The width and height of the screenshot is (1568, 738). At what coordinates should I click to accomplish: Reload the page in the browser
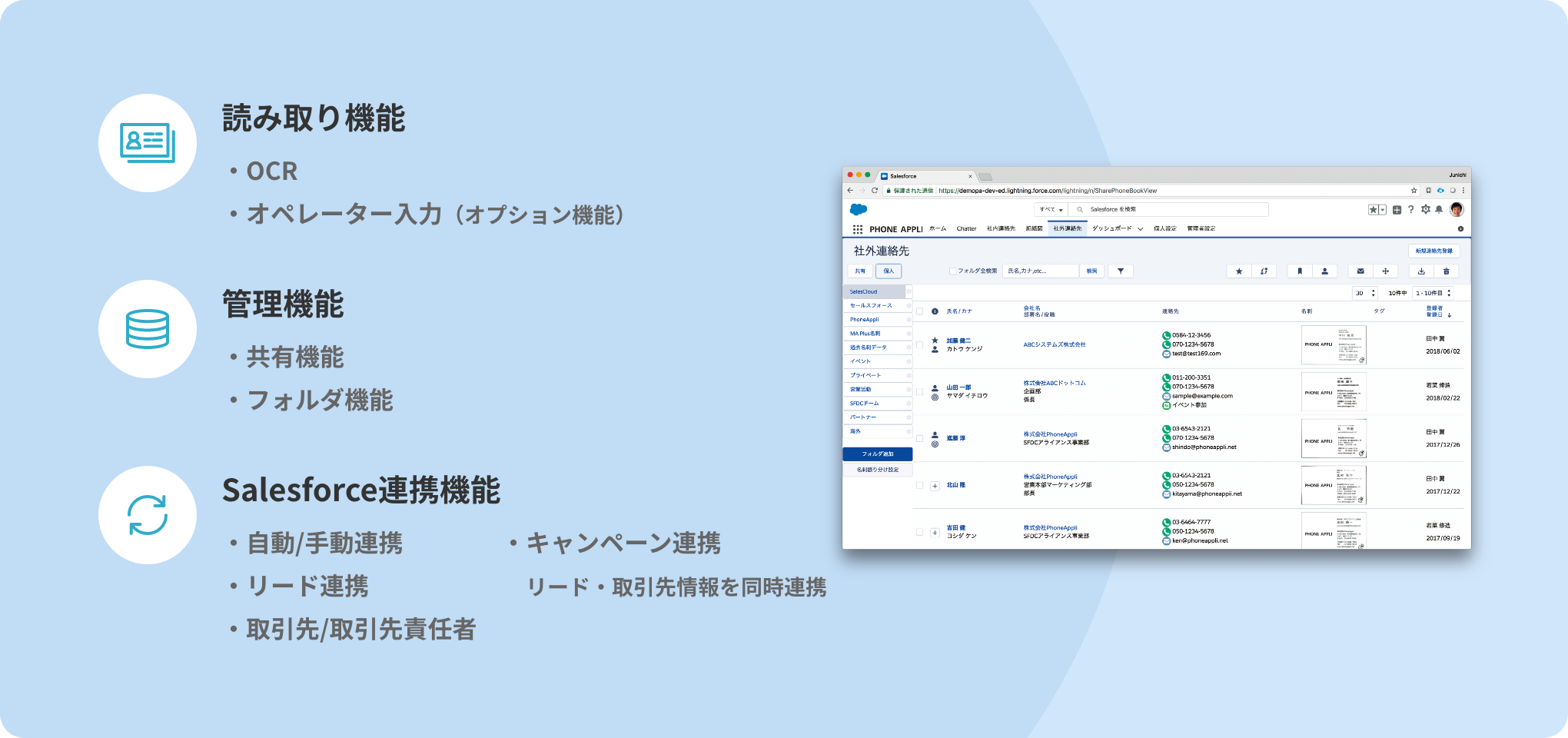[x=875, y=190]
